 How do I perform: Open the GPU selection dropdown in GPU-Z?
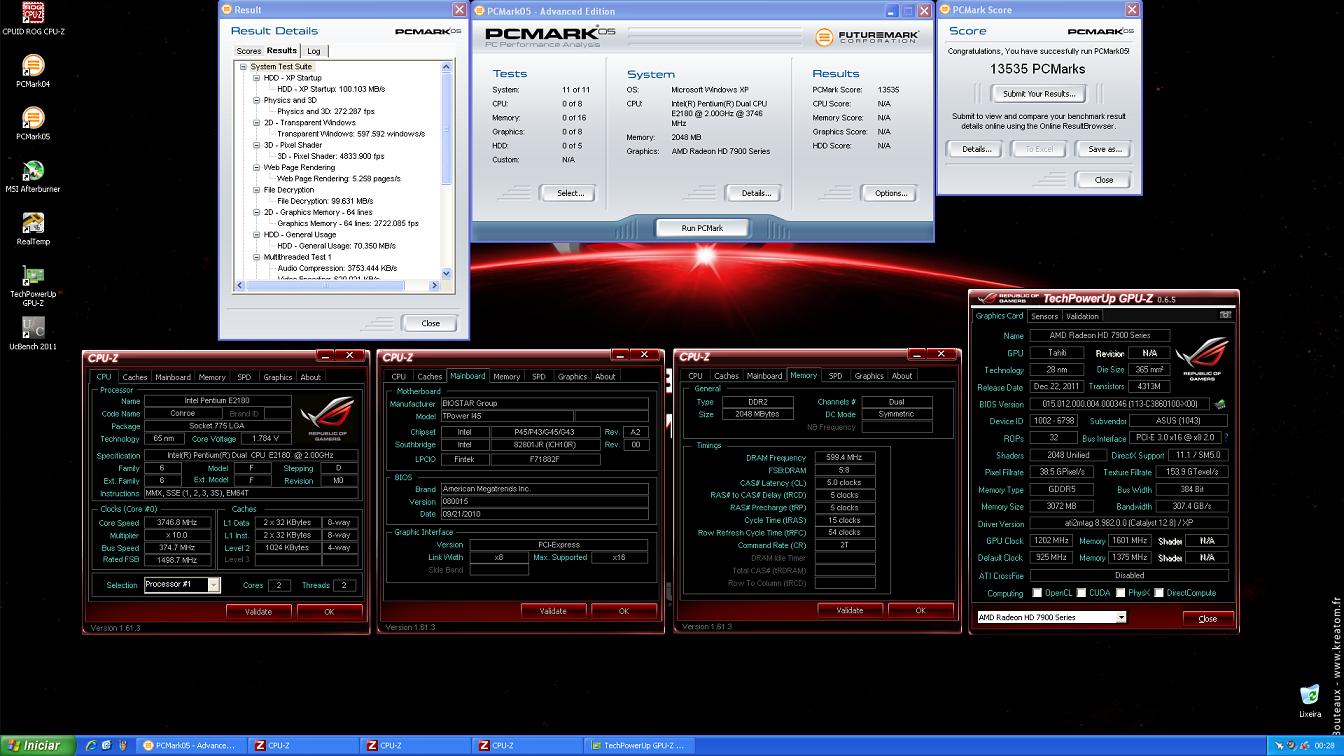(x=1121, y=617)
